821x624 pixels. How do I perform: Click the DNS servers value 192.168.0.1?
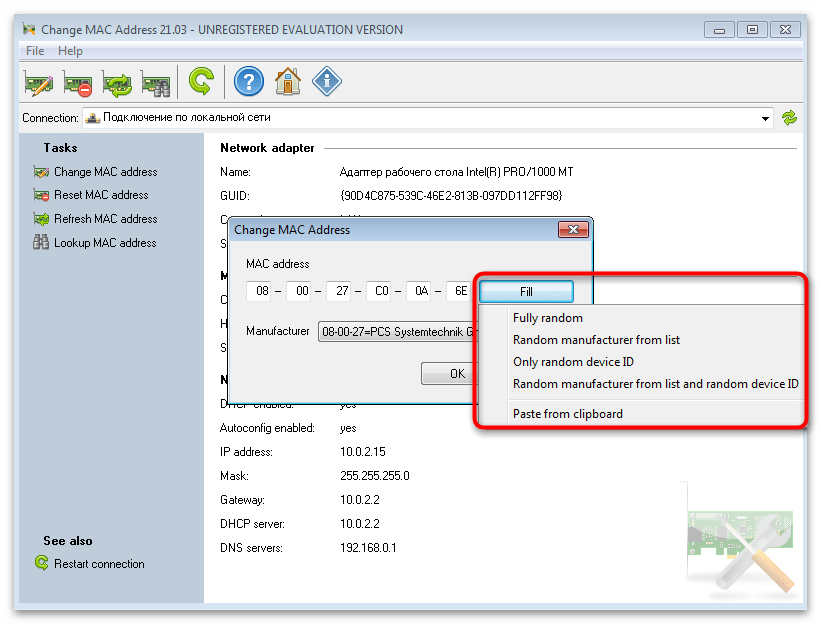368,548
